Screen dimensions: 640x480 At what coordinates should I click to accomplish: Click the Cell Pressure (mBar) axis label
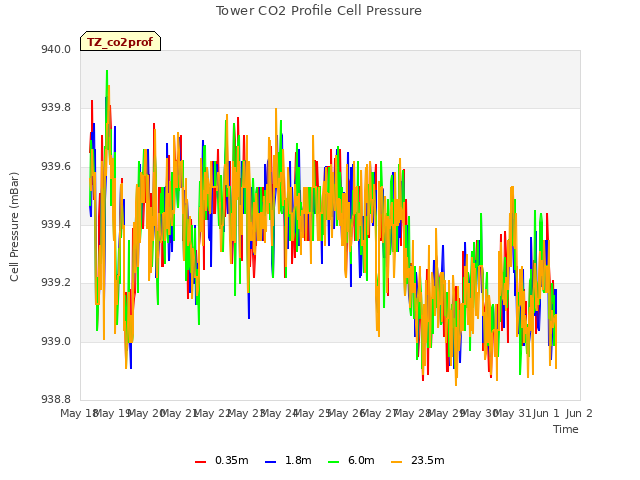coord(14,227)
